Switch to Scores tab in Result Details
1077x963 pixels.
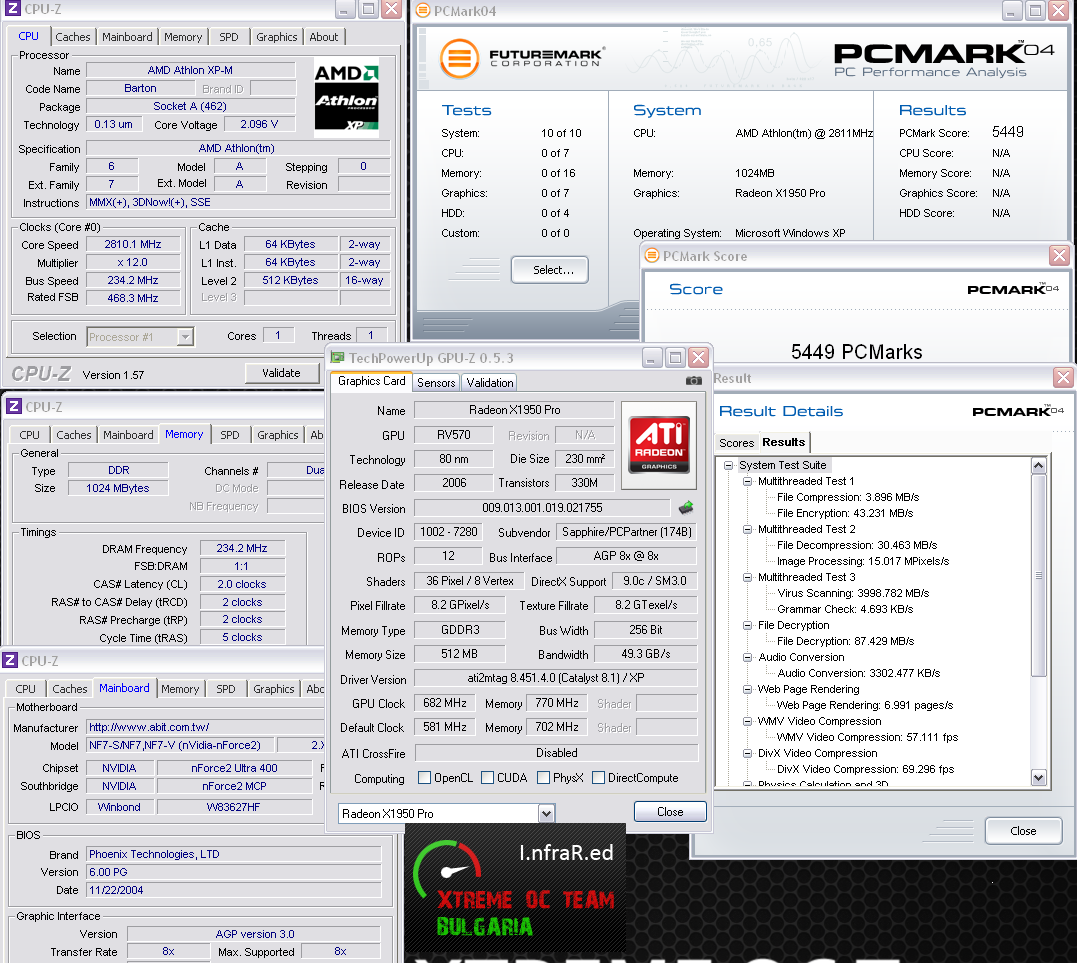pyautogui.click(x=736, y=443)
